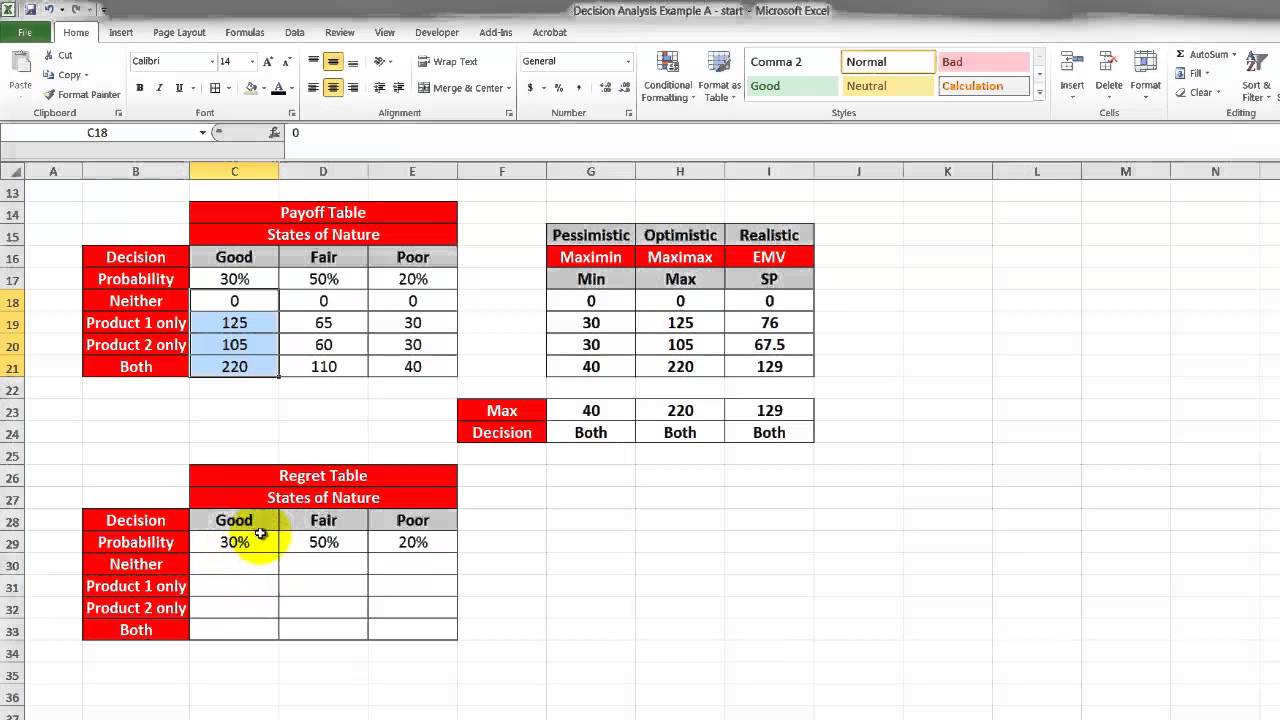Toggle Middle Align, currently highlighted
The width and height of the screenshot is (1280, 720).
click(333, 61)
